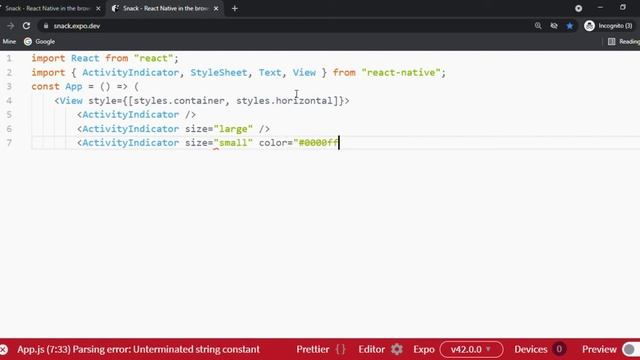The height and width of the screenshot is (360, 640).
Task: Click the address bar showing snack.expo.dev
Action: tap(286, 26)
